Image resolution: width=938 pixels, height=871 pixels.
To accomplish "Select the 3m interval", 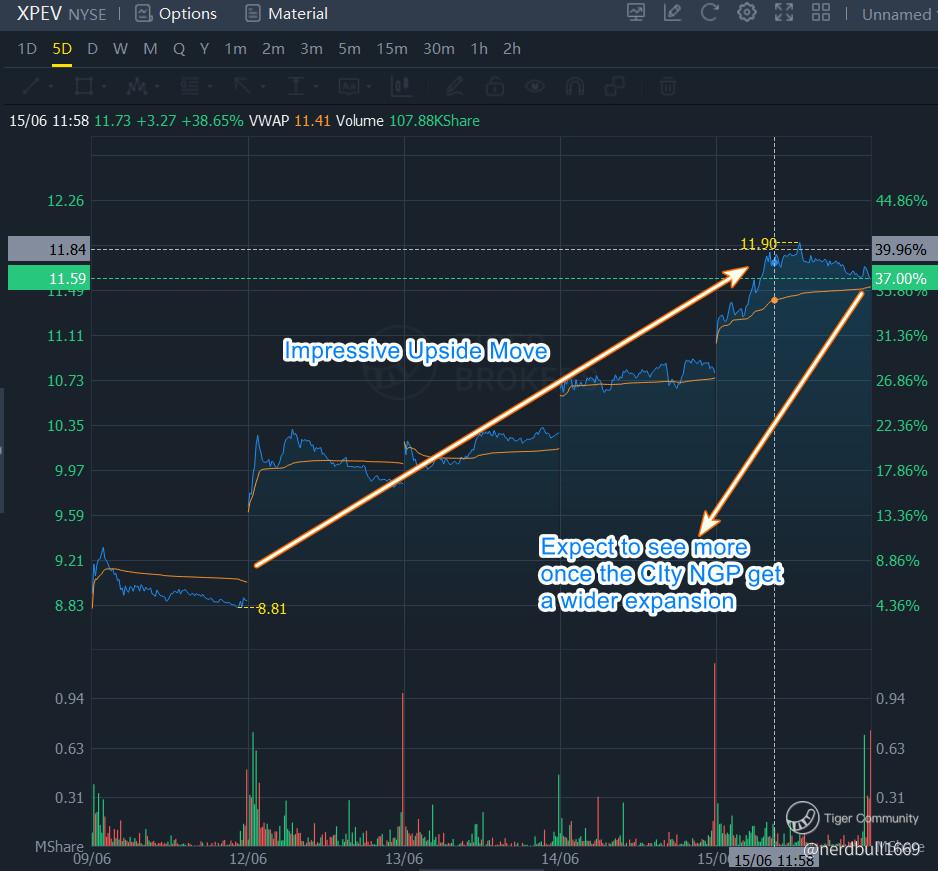I will click(x=311, y=48).
